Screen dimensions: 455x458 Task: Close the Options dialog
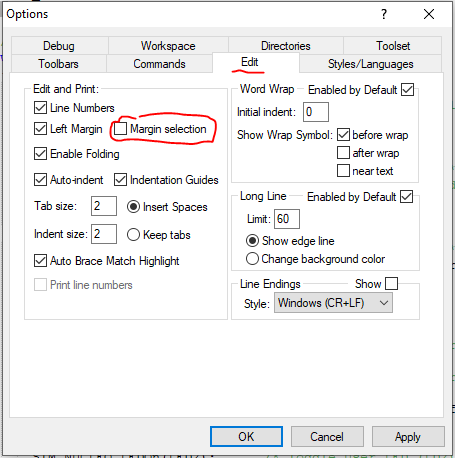tap(429, 14)
